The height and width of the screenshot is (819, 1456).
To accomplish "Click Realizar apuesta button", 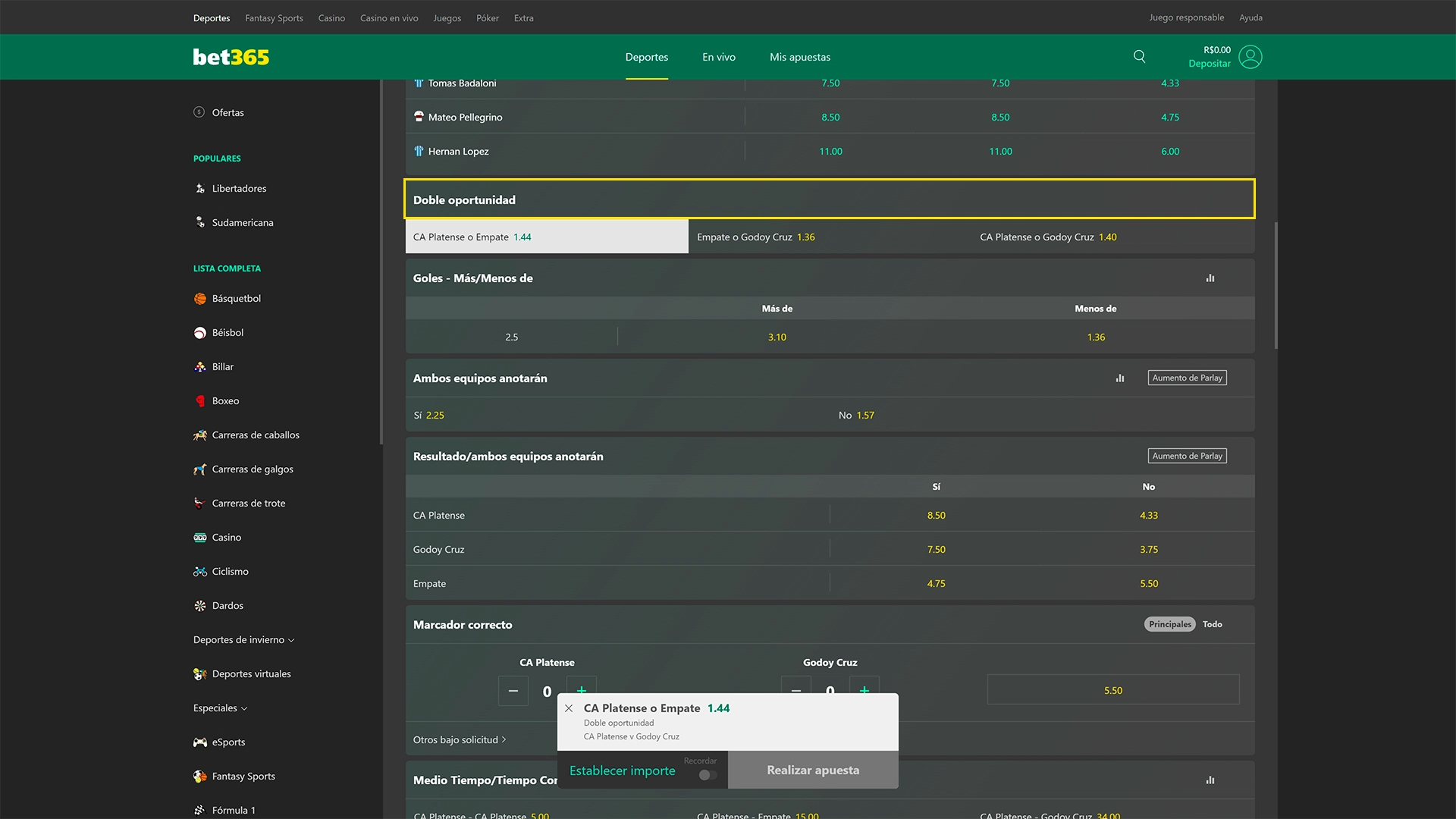I will coord(813,770).
